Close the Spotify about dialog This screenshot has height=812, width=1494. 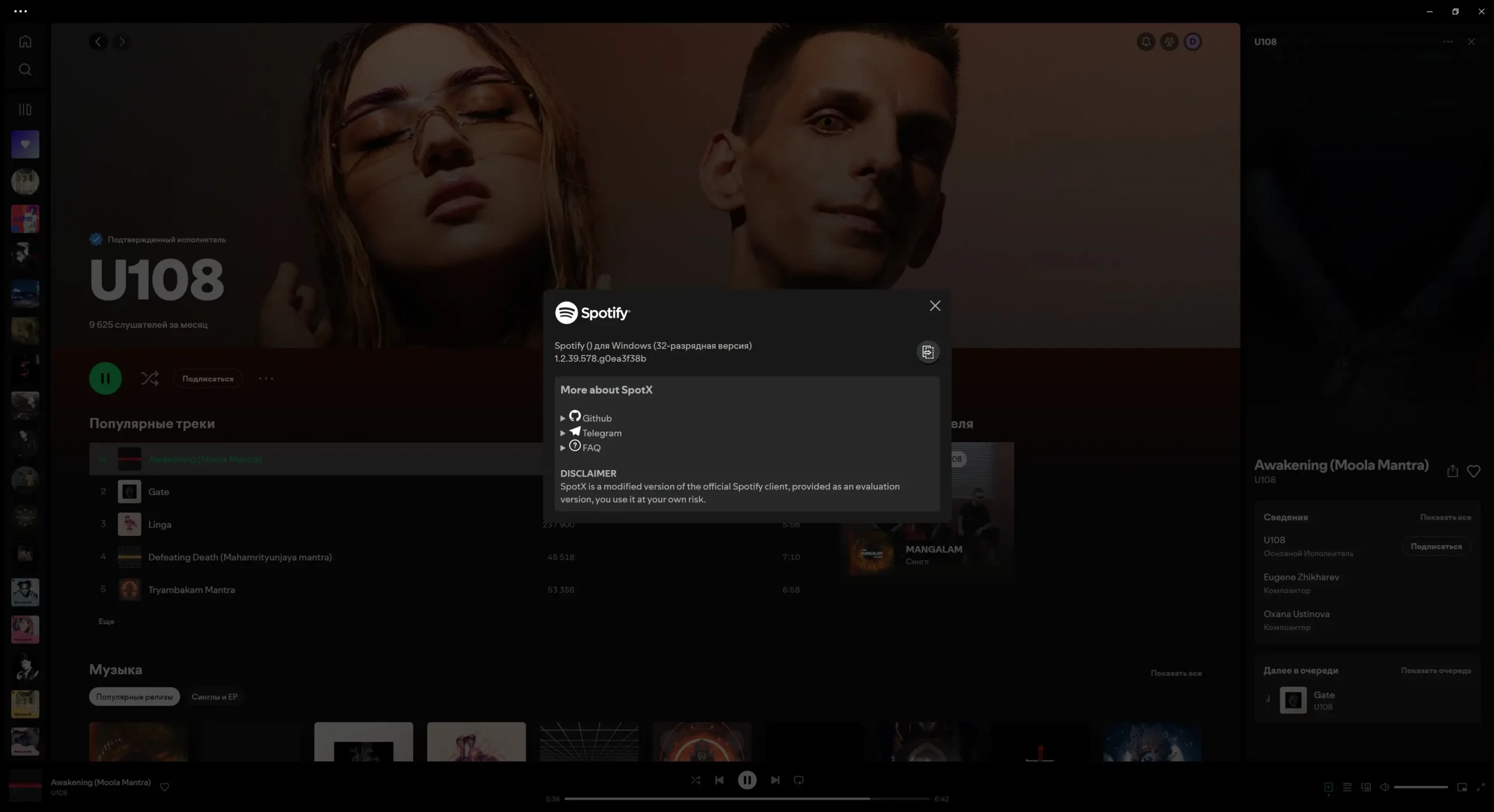tap(935, 306)
